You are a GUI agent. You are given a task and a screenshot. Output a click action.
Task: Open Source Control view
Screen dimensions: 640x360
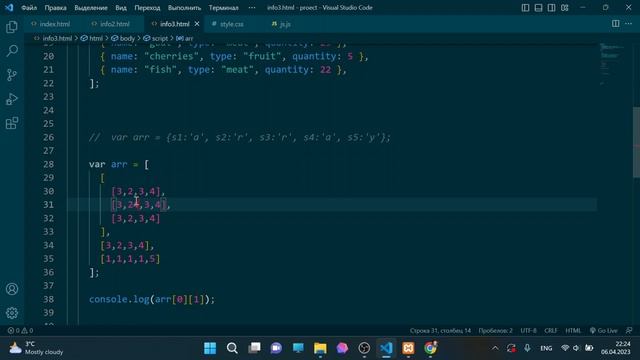pyautogui.click(x=12, y=75)
